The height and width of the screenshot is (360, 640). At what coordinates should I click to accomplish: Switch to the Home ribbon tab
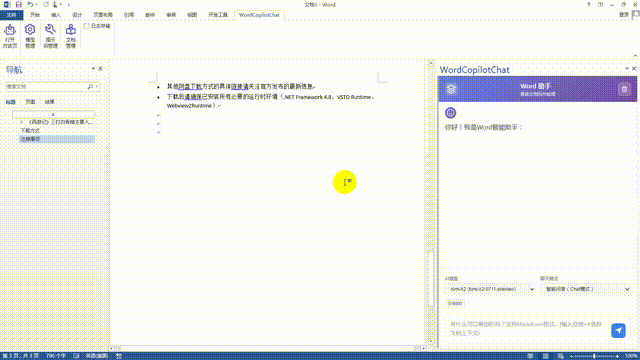(35, 15)
